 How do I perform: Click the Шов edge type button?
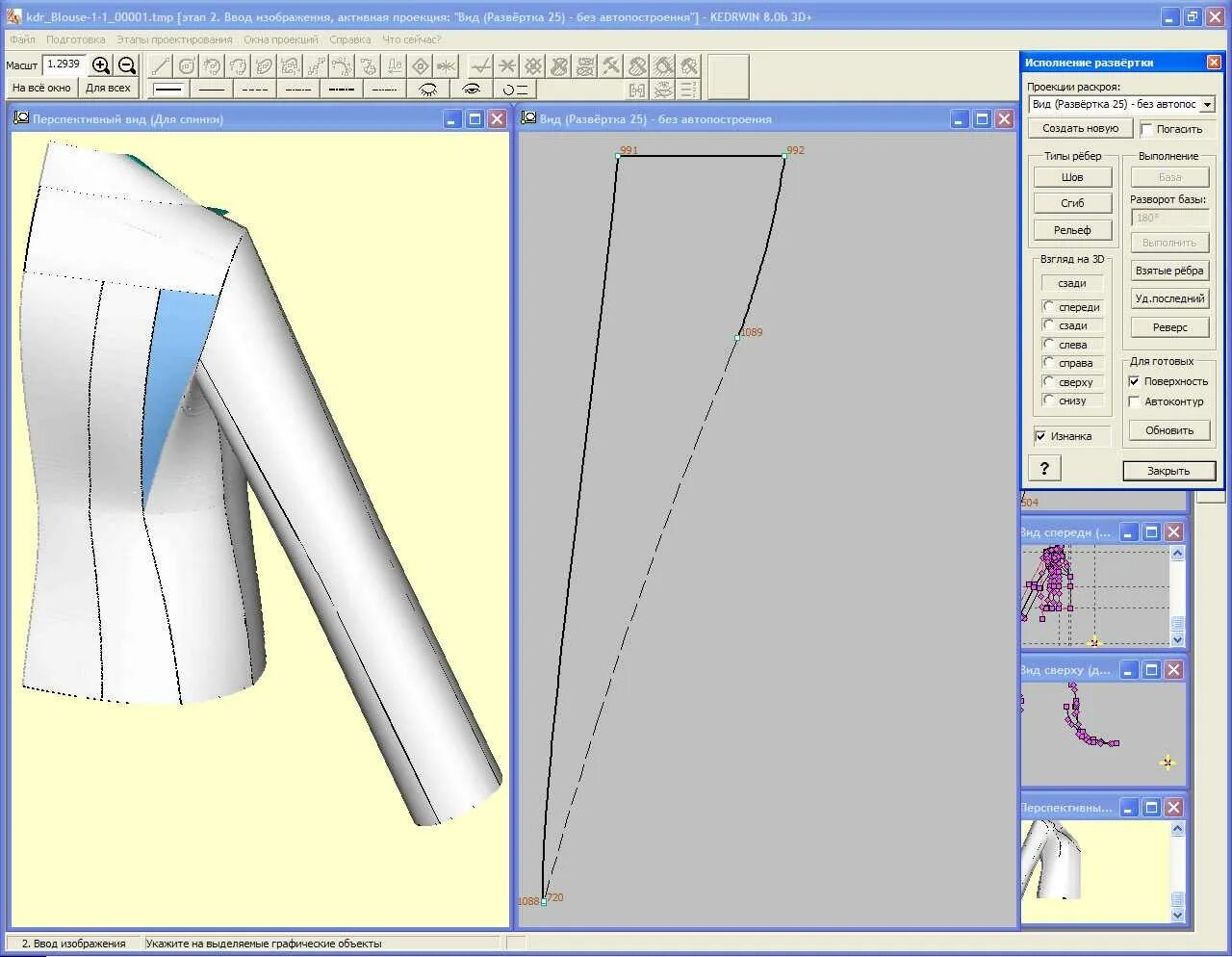(1072, 177)
